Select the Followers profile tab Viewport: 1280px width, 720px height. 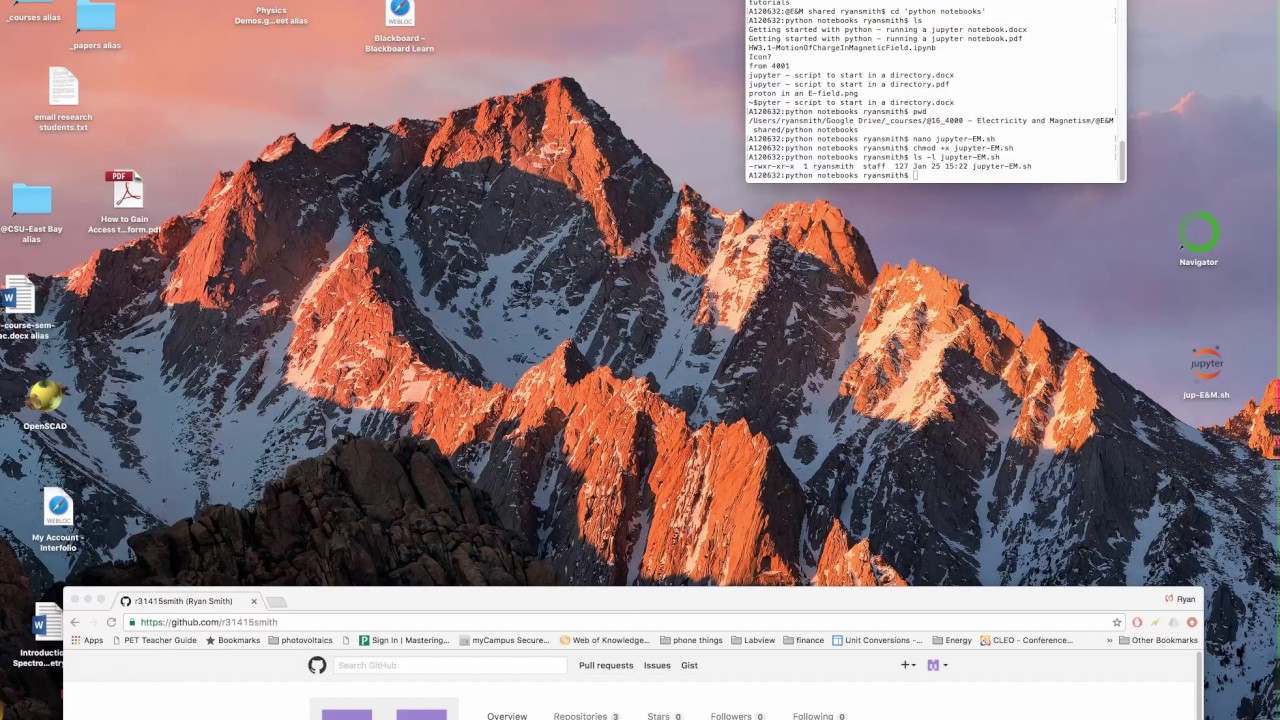tap(738, 714)
